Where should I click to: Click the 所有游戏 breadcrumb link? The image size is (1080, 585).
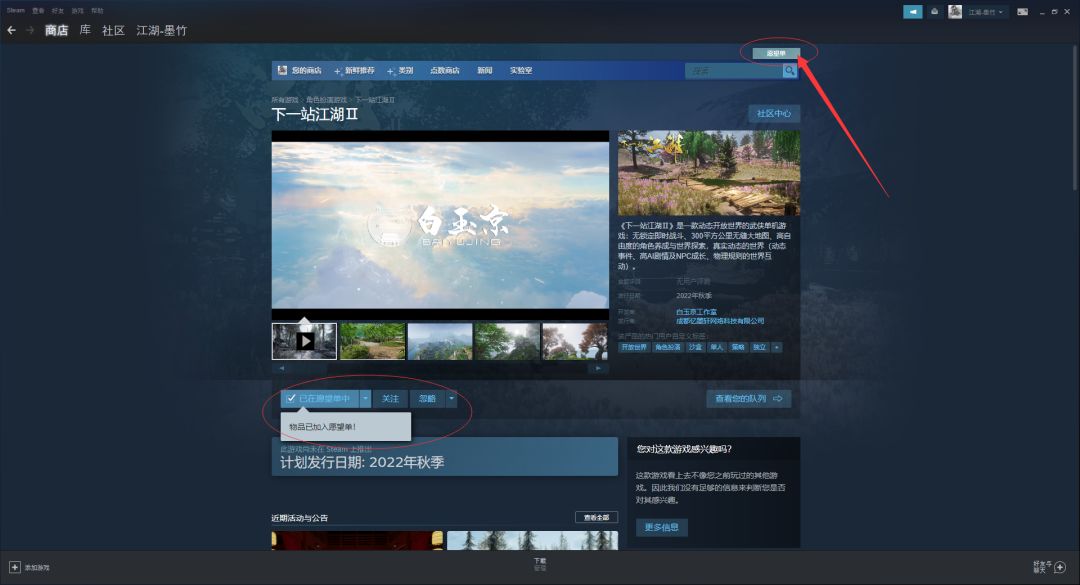[x=284, y=100]
